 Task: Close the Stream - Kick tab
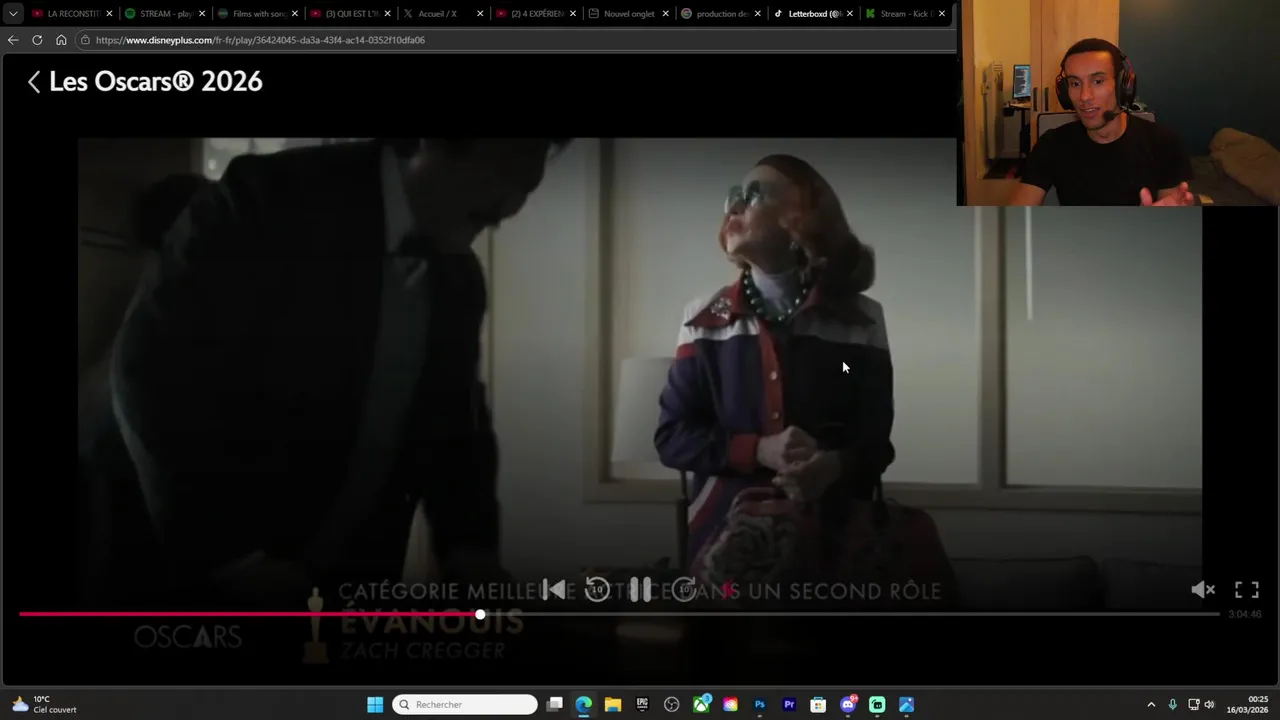[x=941, y=14]
